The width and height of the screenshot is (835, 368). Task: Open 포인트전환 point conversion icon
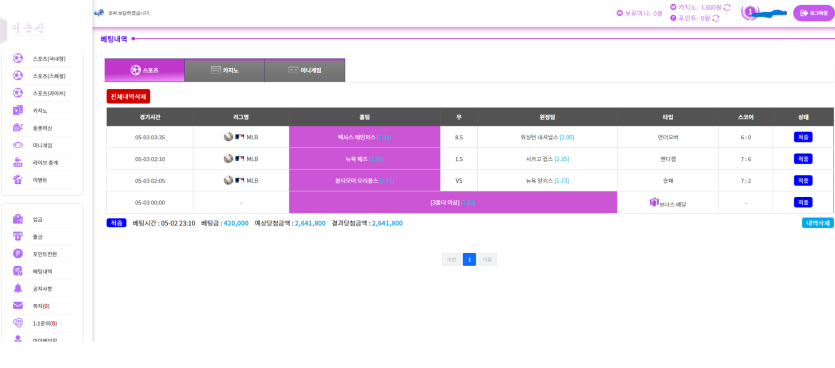(x=18, y=253)
